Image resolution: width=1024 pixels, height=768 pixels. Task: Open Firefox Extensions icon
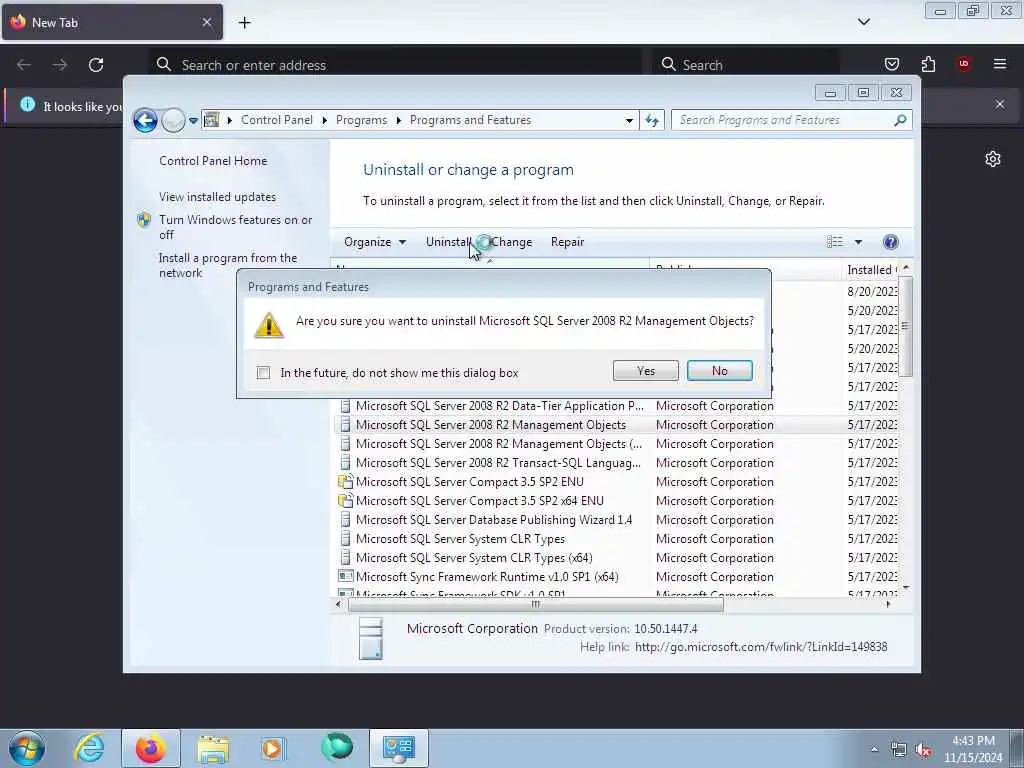click(928, 64)
